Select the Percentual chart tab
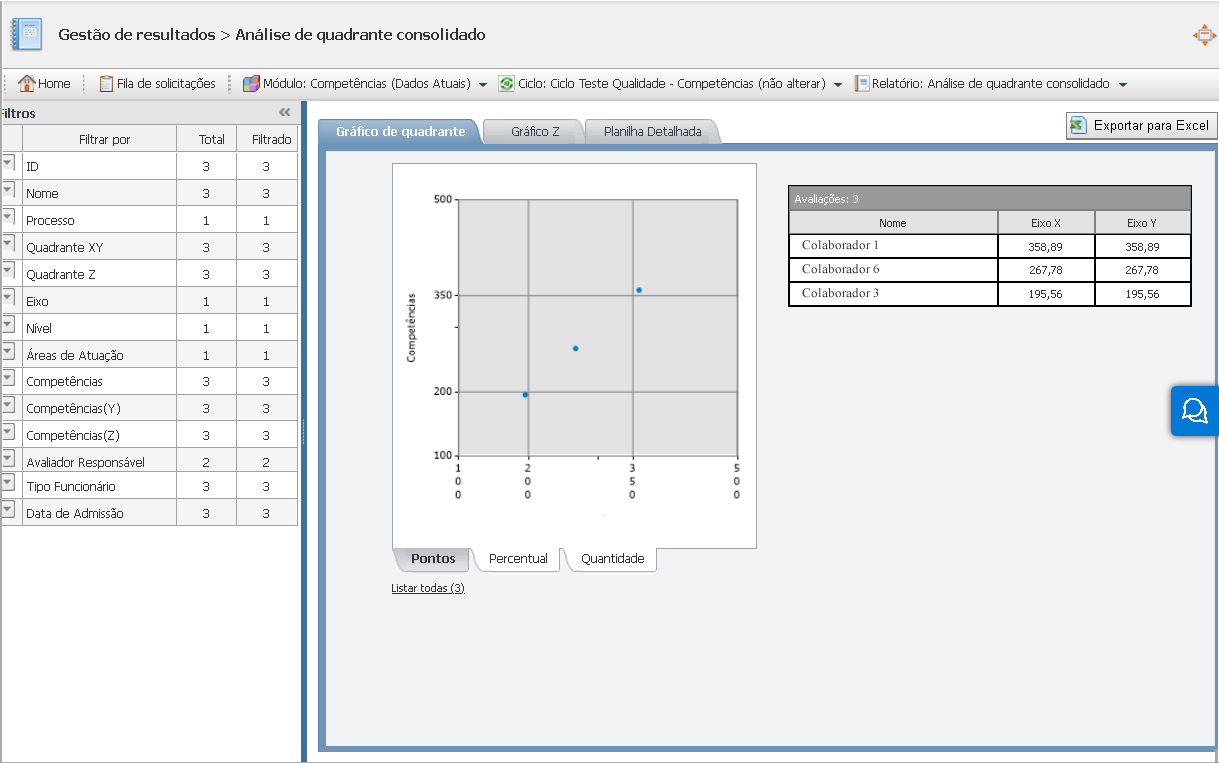Screen dimensions: 1219x763 tap(518, 559)
